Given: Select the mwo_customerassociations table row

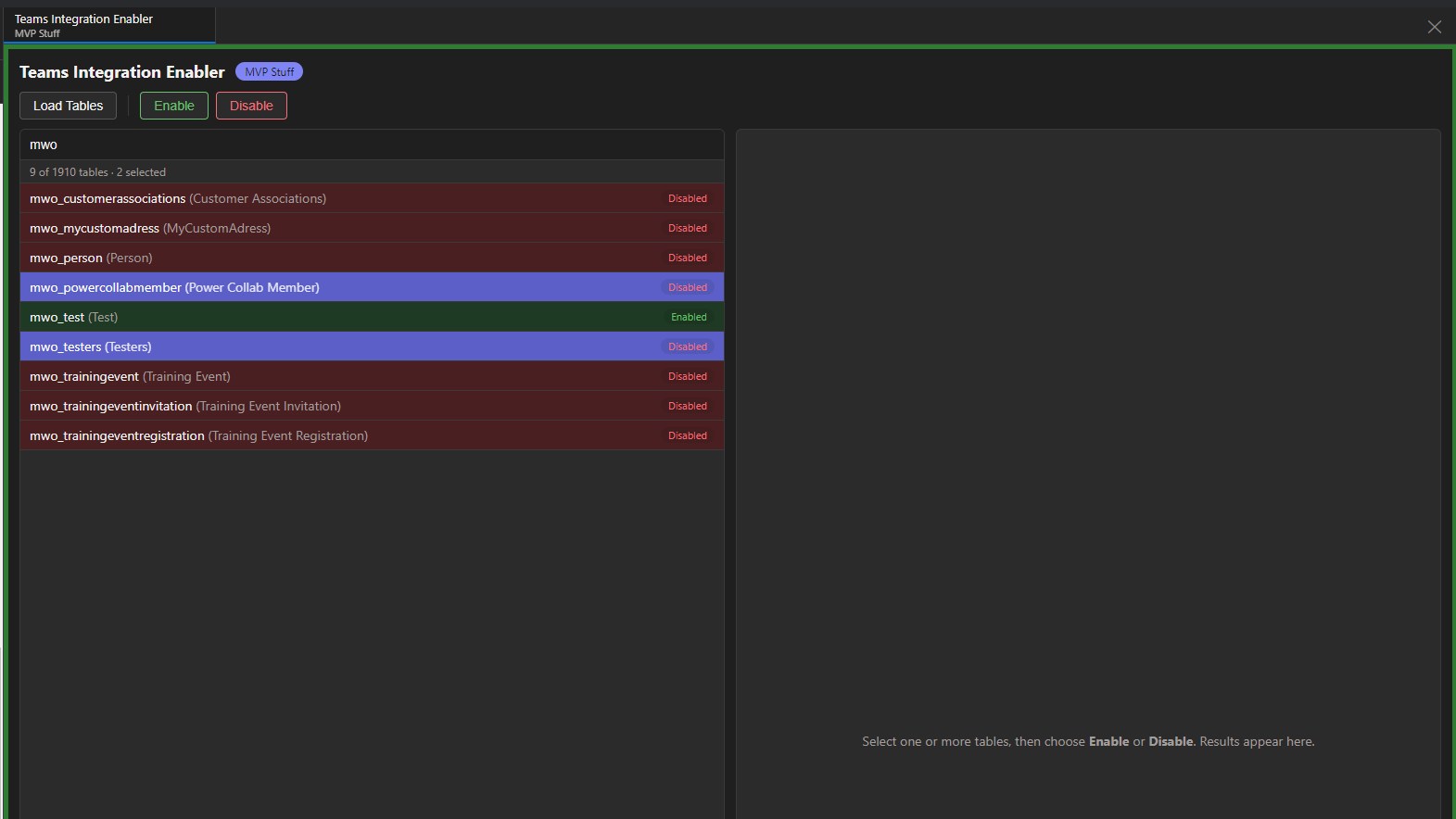Looking at the screenshot, I should [372, 198].
